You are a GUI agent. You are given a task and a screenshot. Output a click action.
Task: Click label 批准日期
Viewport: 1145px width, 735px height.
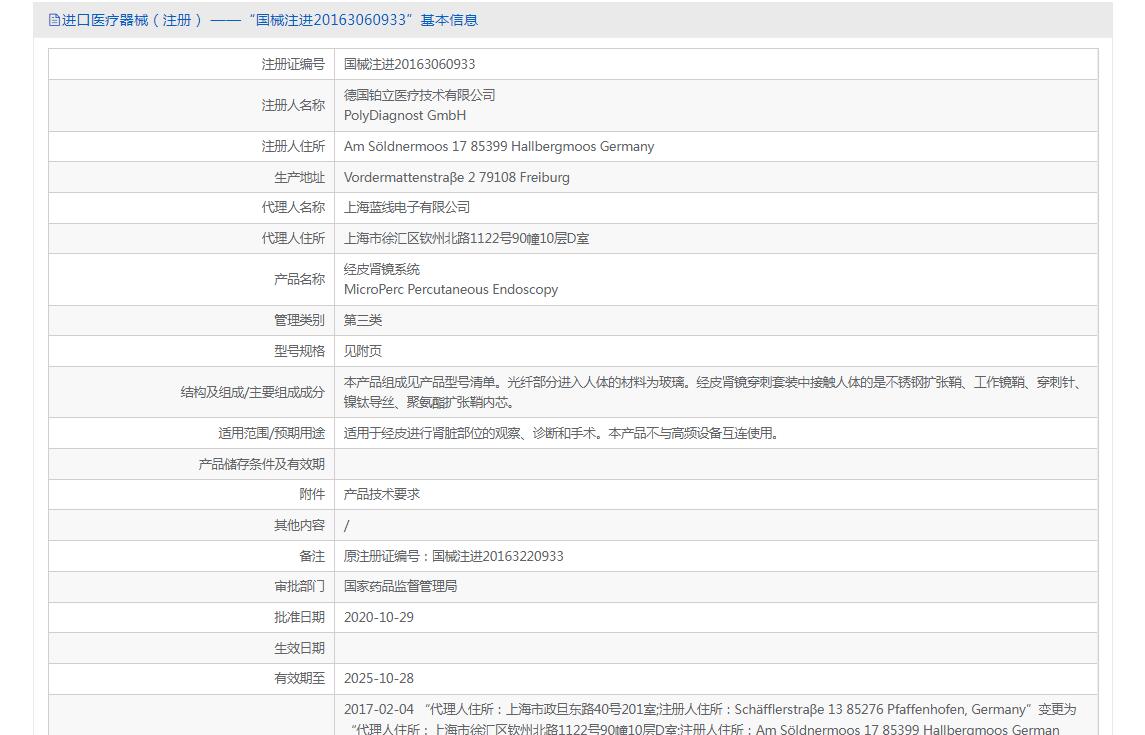pos(299,617)
